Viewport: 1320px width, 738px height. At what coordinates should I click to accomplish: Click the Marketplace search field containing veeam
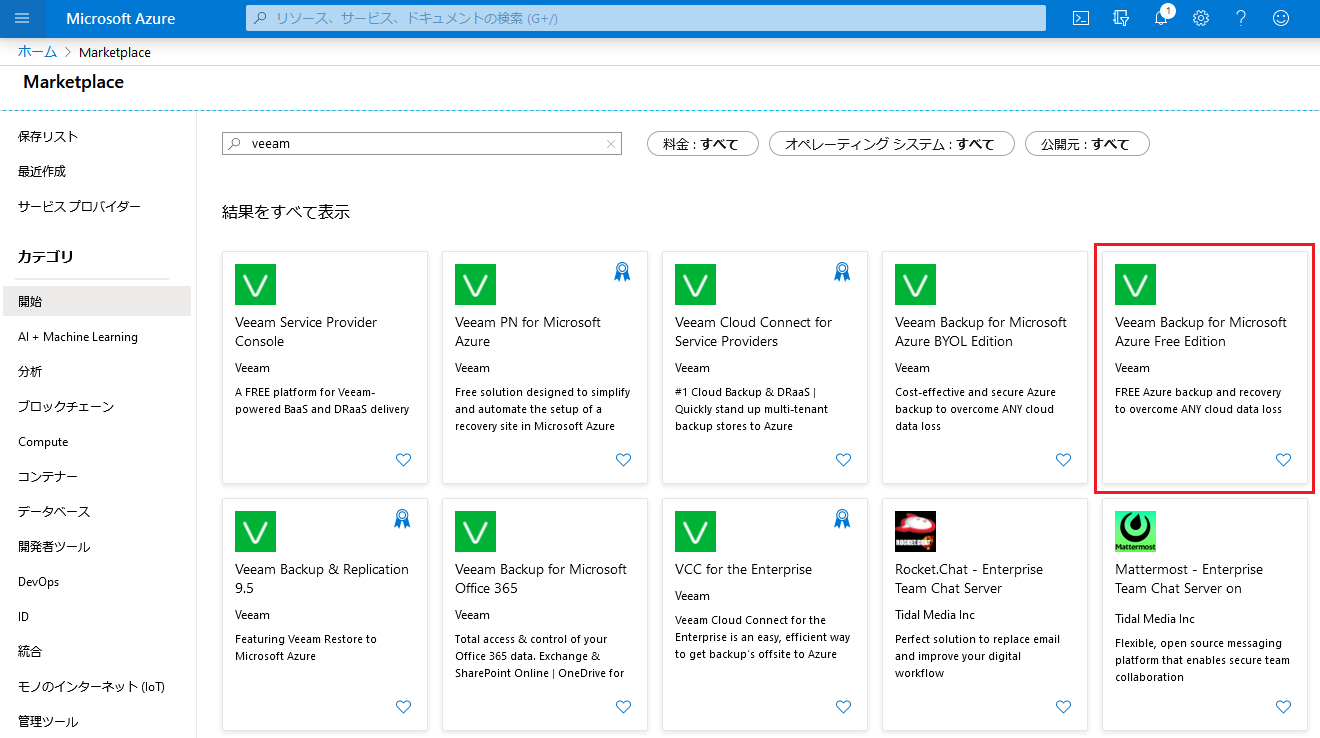pyautogui.click(x=421, y=144)
